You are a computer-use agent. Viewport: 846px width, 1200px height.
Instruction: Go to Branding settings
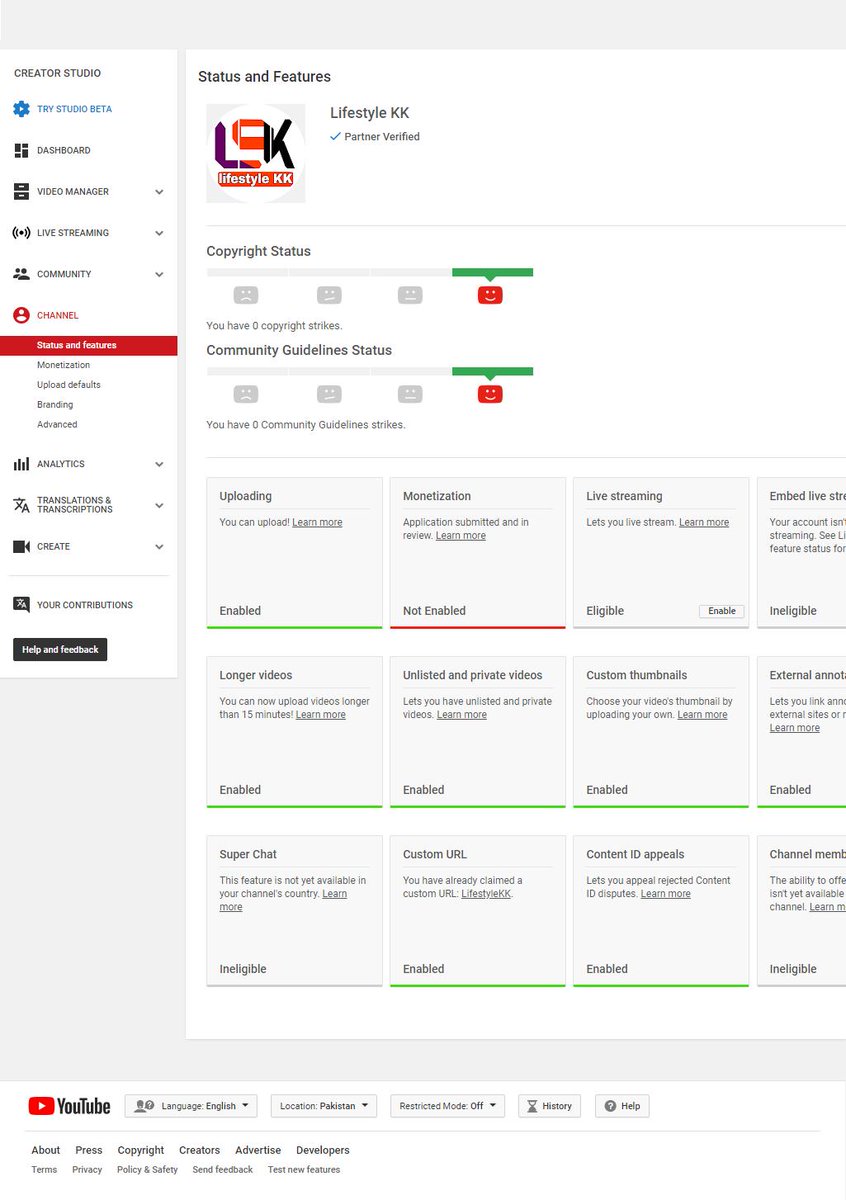pyautogui.click(x=55, y=405)
